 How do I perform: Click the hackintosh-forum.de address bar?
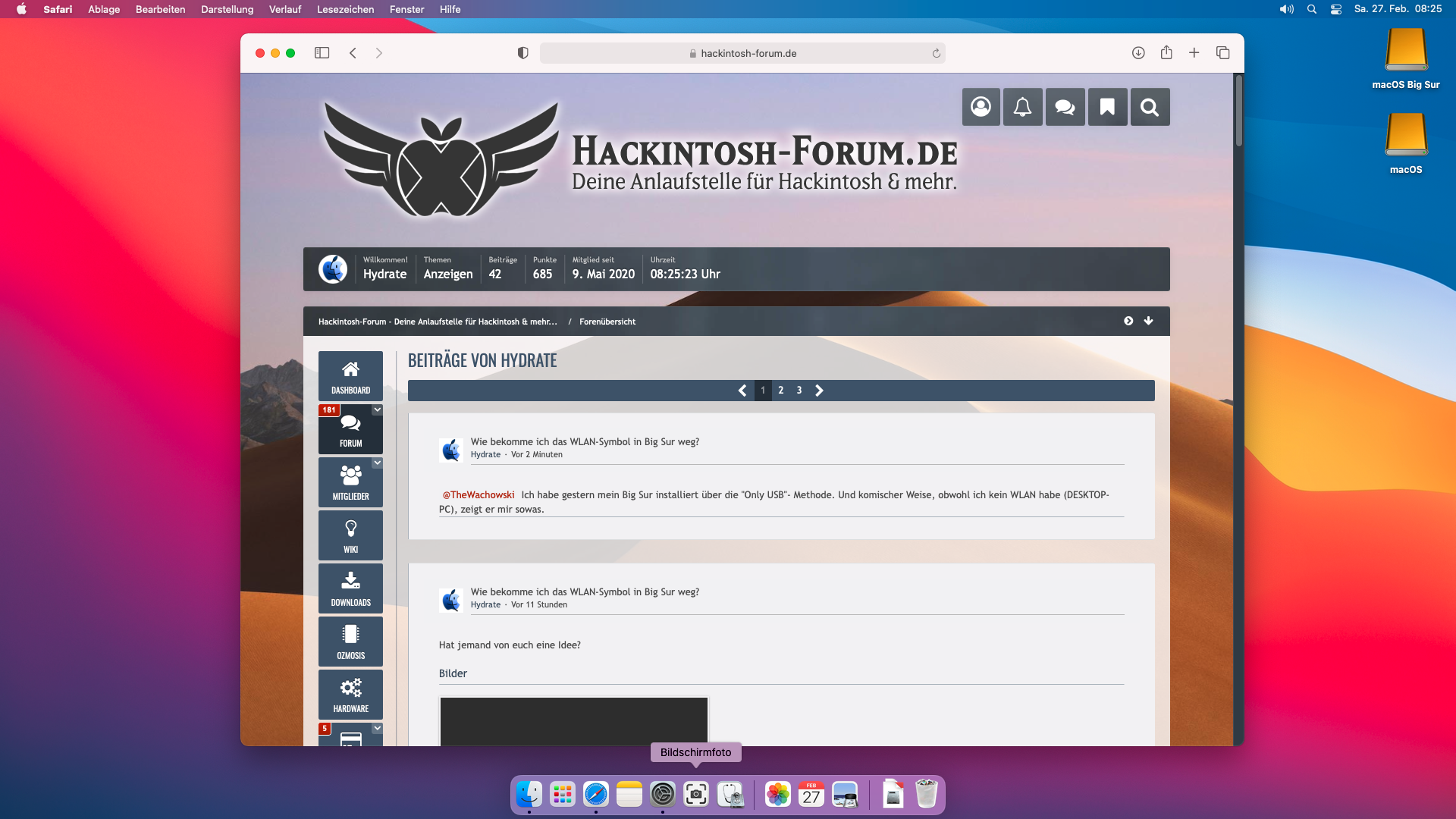(x=742, y=53)
